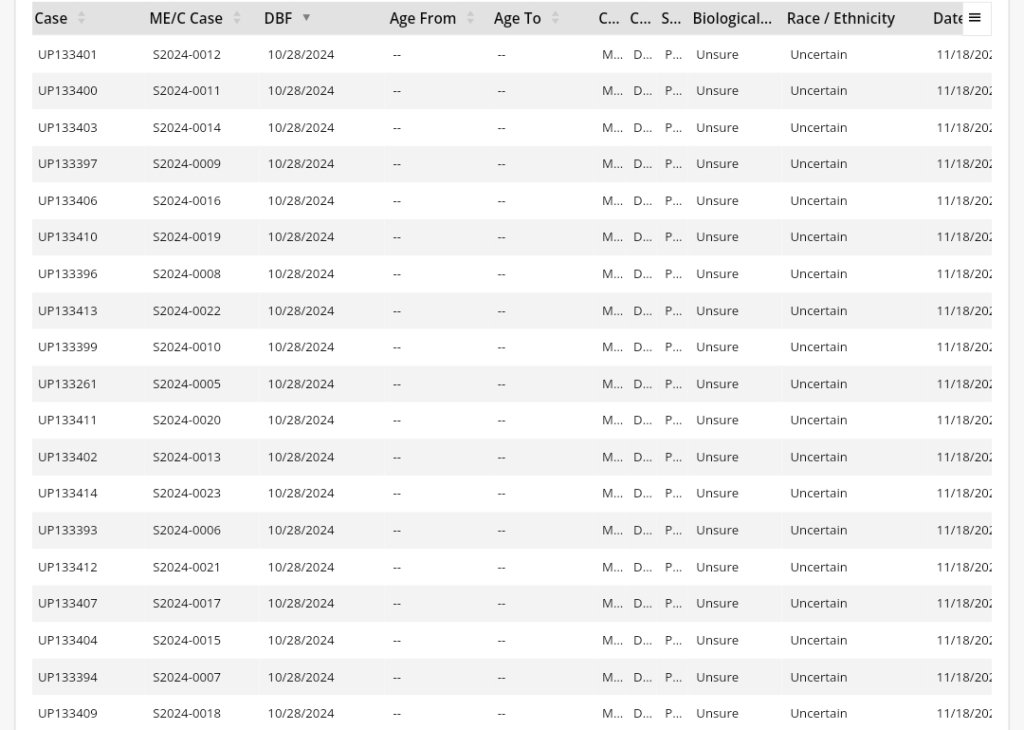This screenshot has height=730, width=1024.
Task: Open the column menu hamburger icon
Action: point(975,18)
